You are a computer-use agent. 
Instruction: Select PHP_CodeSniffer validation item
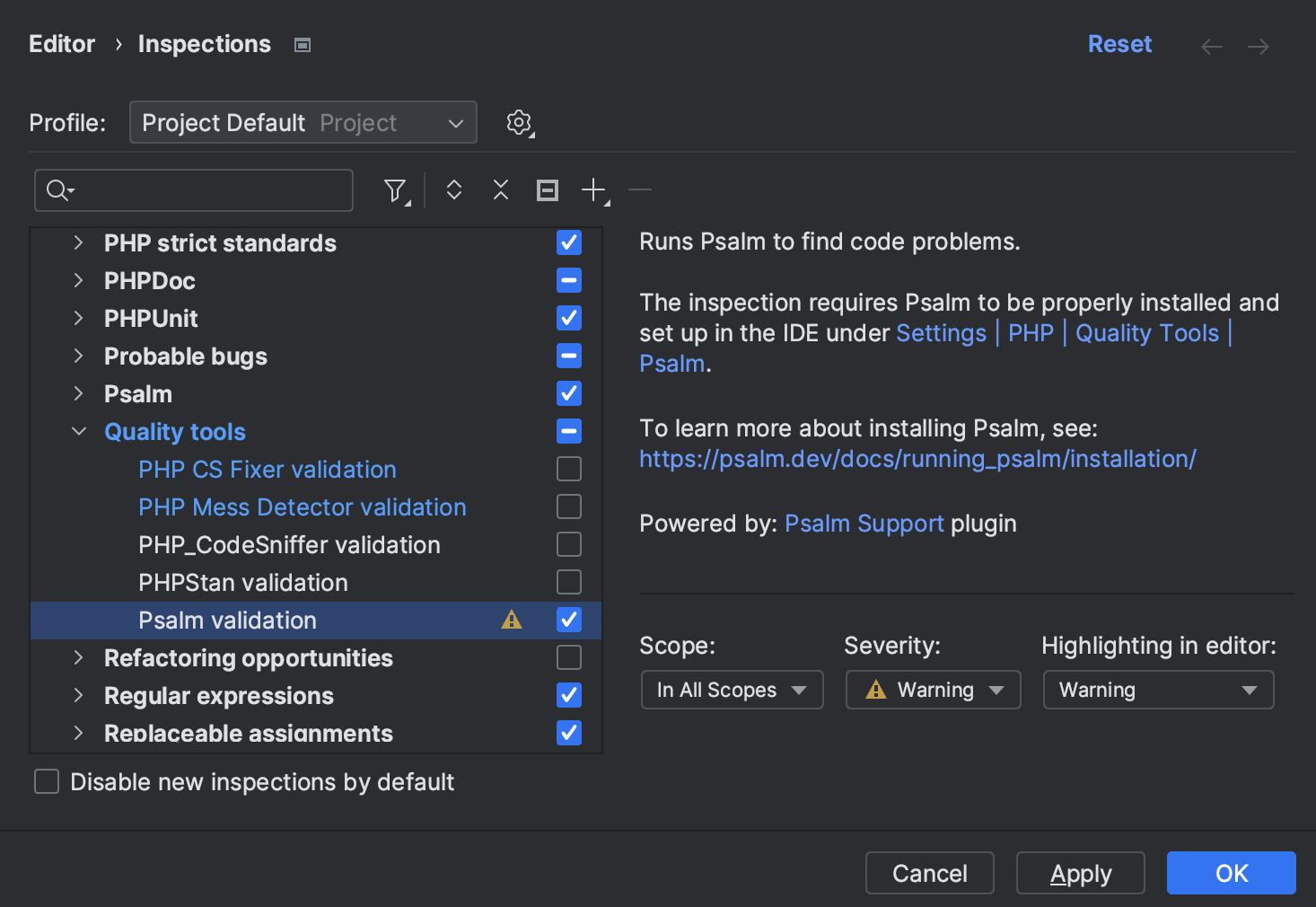[x=289, y=545]
